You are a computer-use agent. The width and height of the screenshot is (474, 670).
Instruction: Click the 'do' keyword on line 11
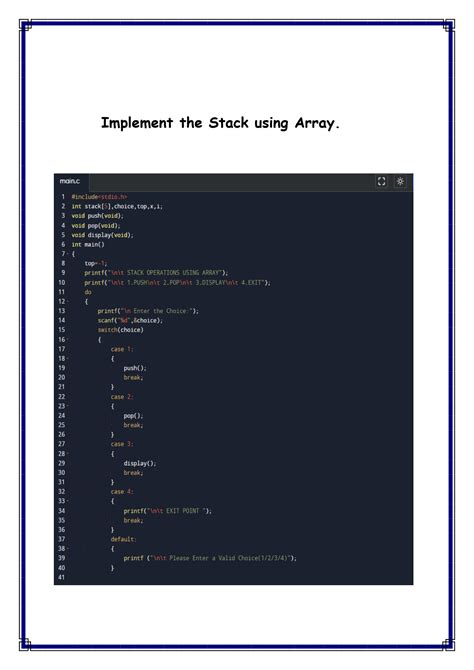(x=88, y=292)
